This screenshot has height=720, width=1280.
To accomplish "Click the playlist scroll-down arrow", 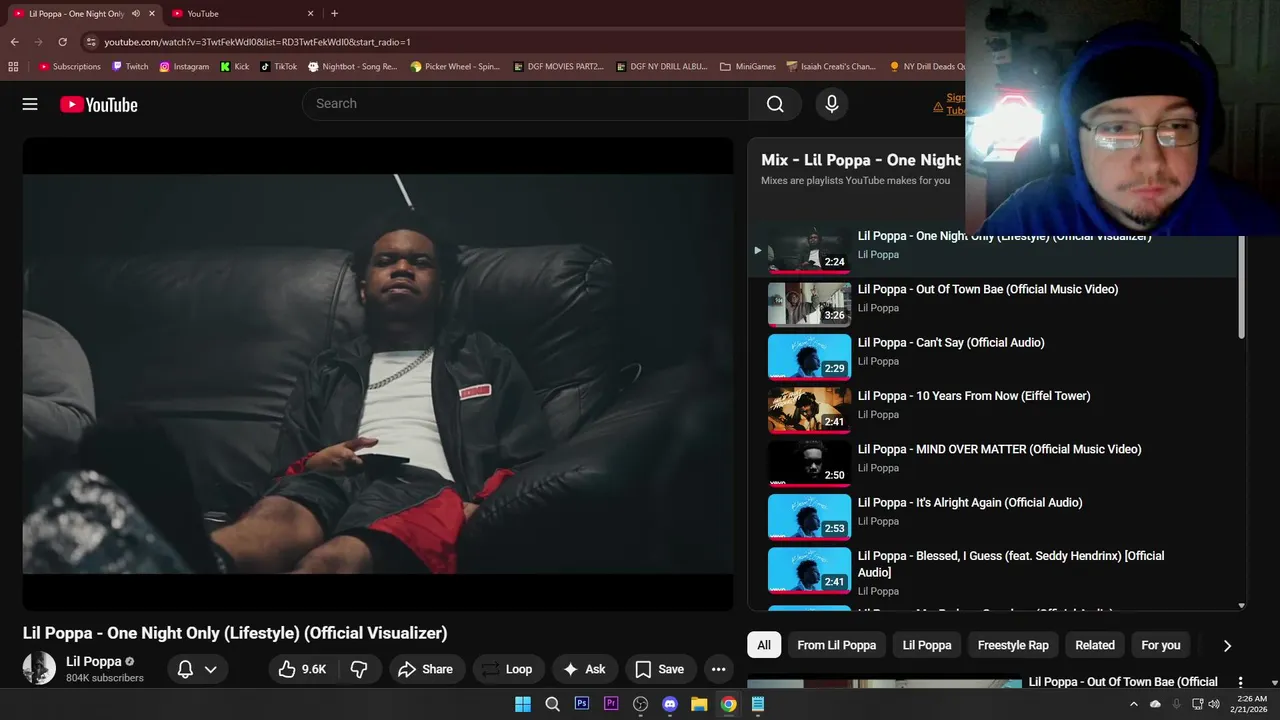I will (1242, 605).
